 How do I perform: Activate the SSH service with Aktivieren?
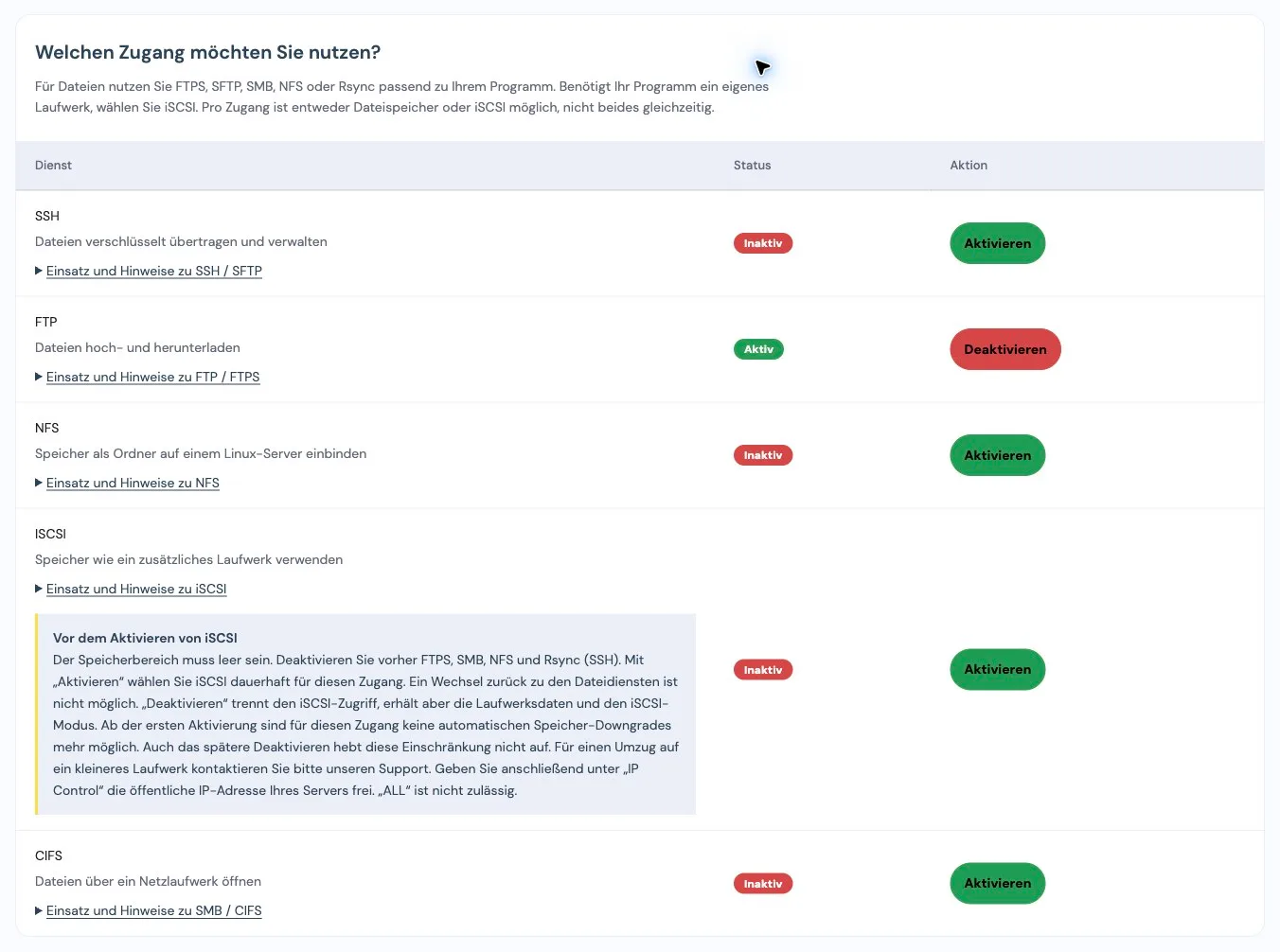pyautogui.click(x=997, y=243)
